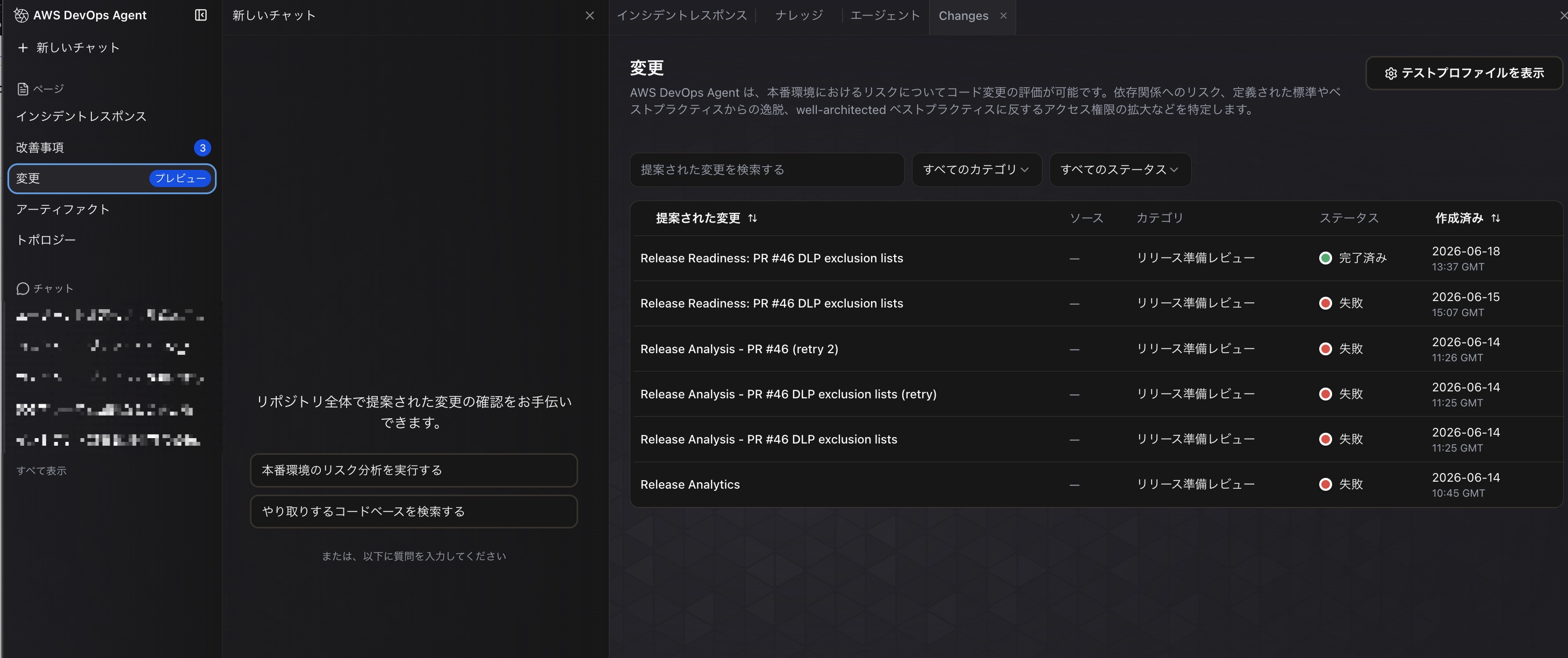
Task: Focus the 提案された変更を検索する search field
Action: coord(766,170)
